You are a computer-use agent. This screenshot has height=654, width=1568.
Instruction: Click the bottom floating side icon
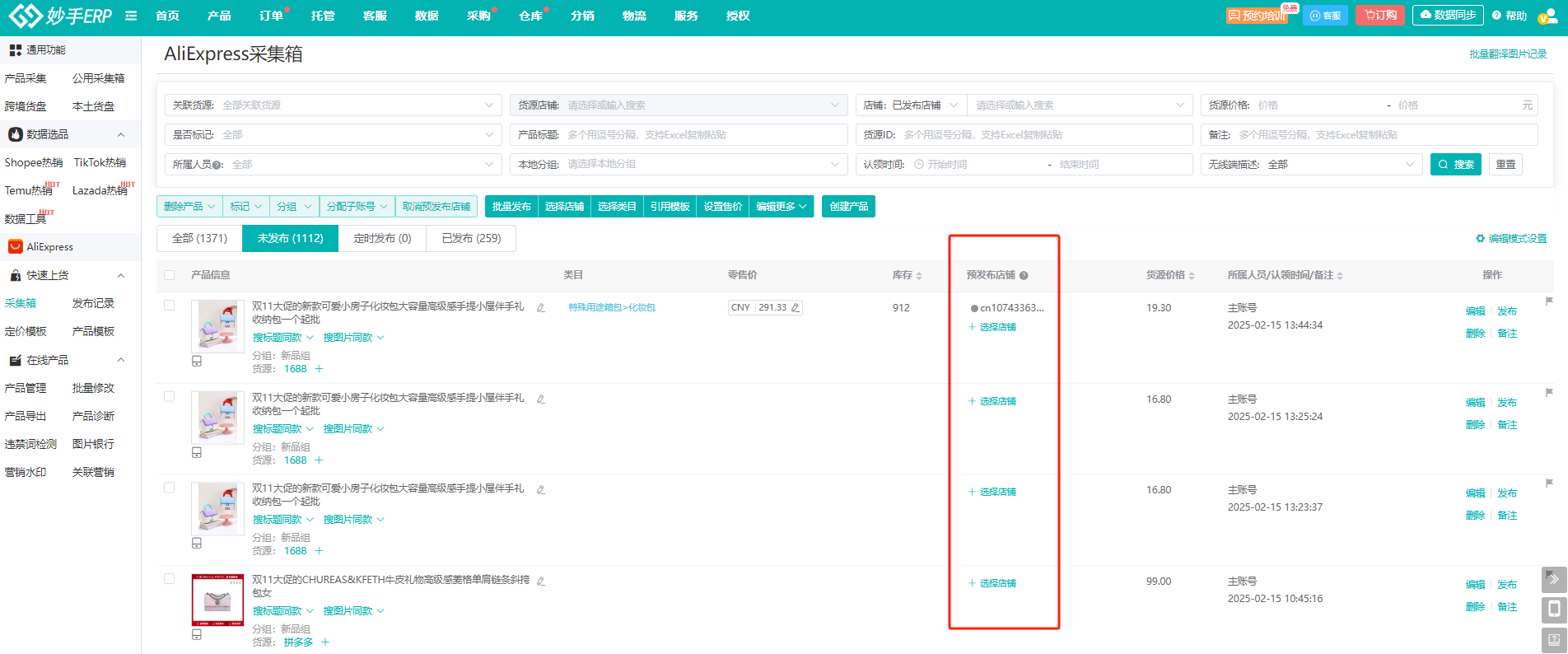click(x=1553, y=640)
